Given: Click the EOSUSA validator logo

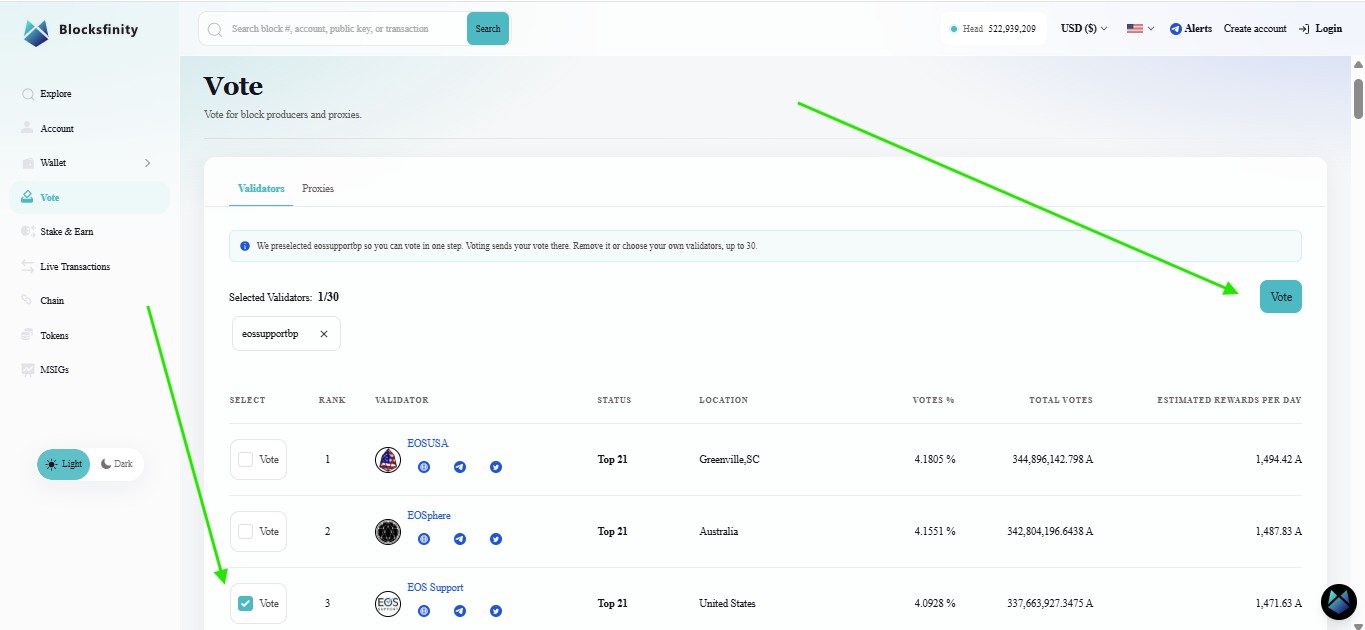Looking at the screenshot, I should (x=388, y=460).
